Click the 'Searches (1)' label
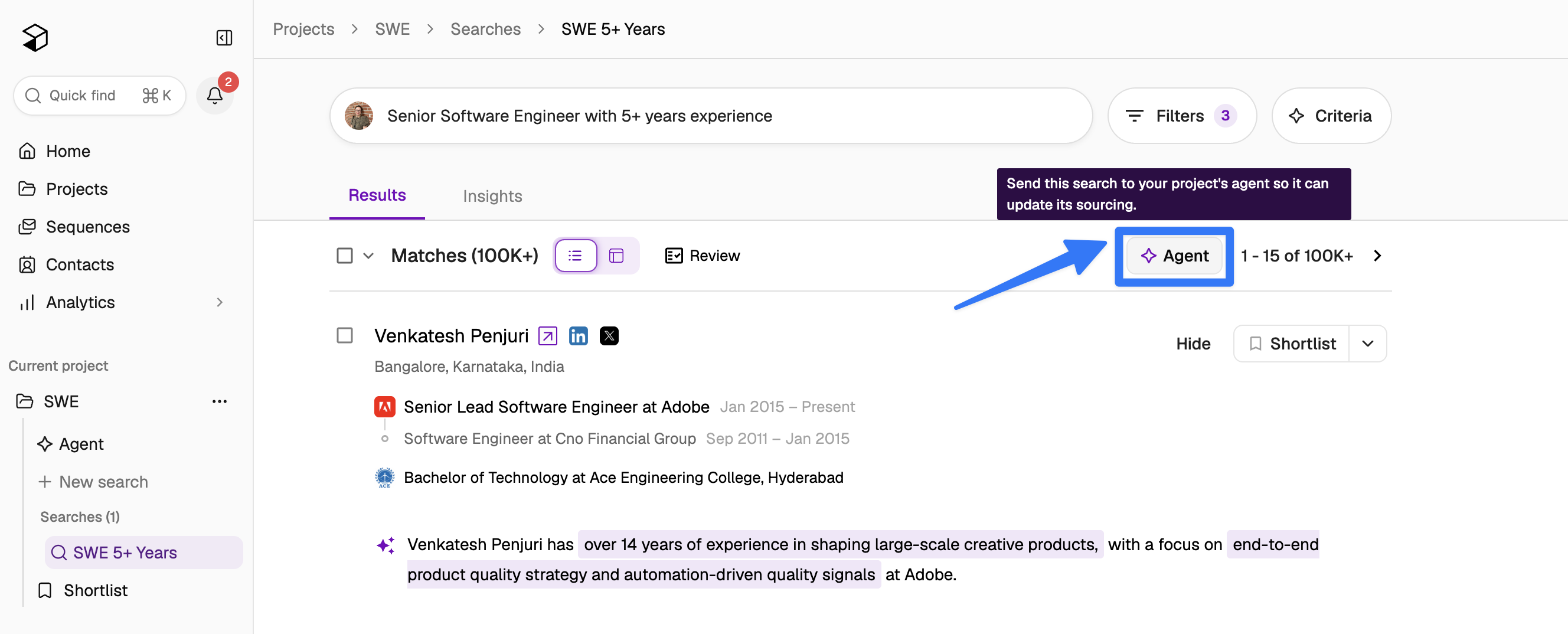The height and width of the screenshot is (634, 1568). tap(80, 517)
